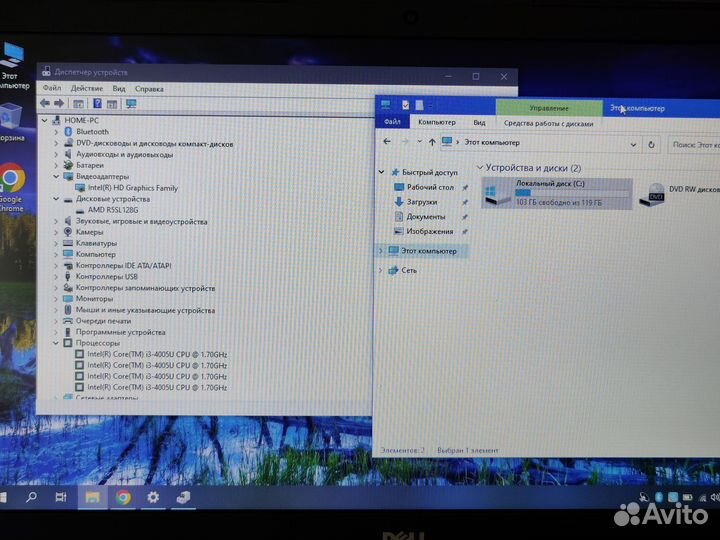The width and height of the screenshot is (720, 540).
Task: Expand DVD-дисководы и дисководы компакт-дисков
Action: pyautogui.click(x=56, y=143)
